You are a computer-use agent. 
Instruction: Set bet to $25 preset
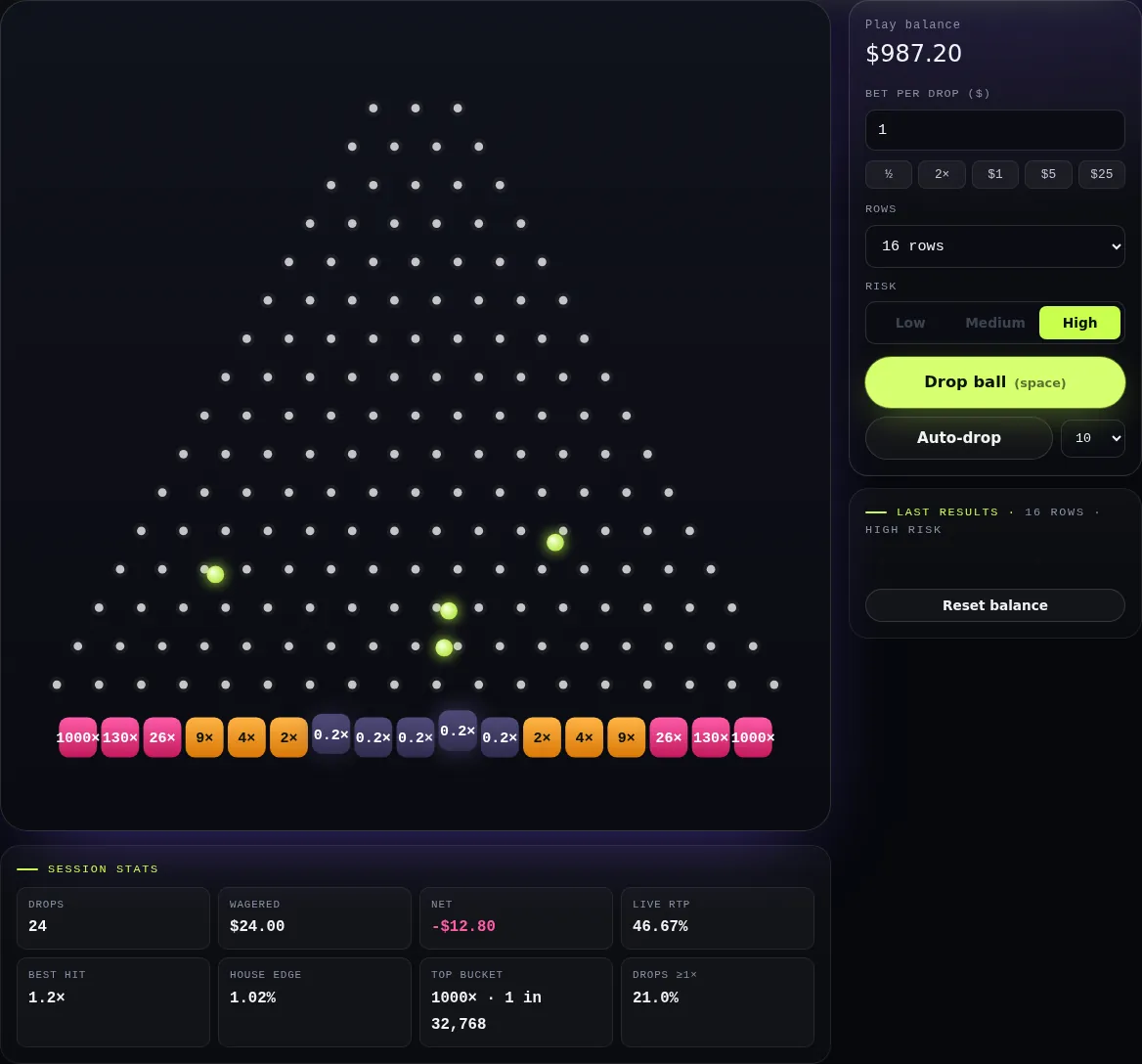pyautogui.click(x=1101, y=174)
